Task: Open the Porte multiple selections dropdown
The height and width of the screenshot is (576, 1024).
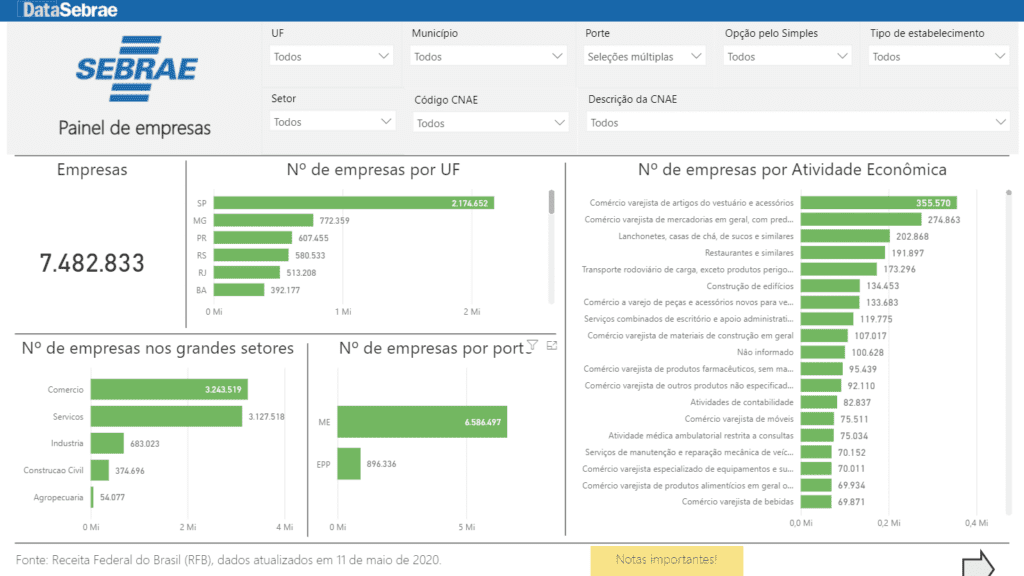Action: coord(645,57)
